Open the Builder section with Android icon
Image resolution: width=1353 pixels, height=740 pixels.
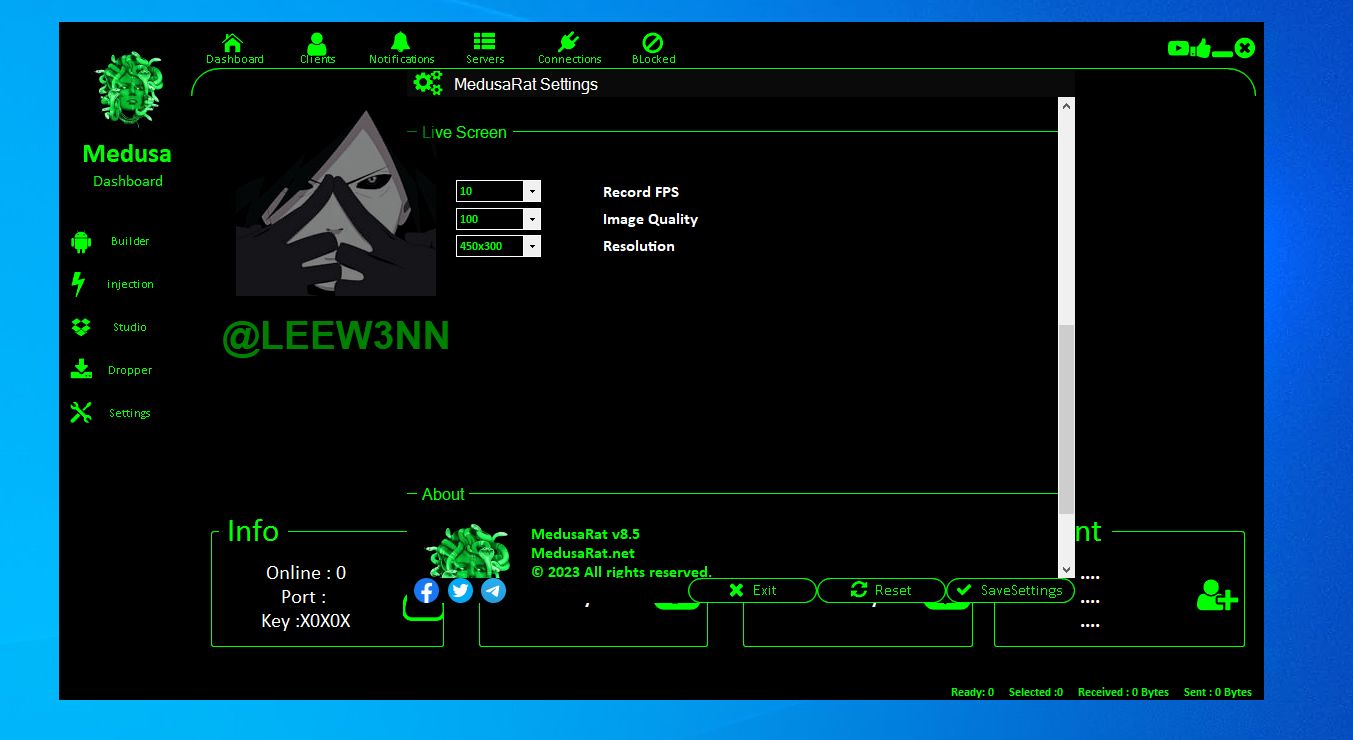point(81,241)
